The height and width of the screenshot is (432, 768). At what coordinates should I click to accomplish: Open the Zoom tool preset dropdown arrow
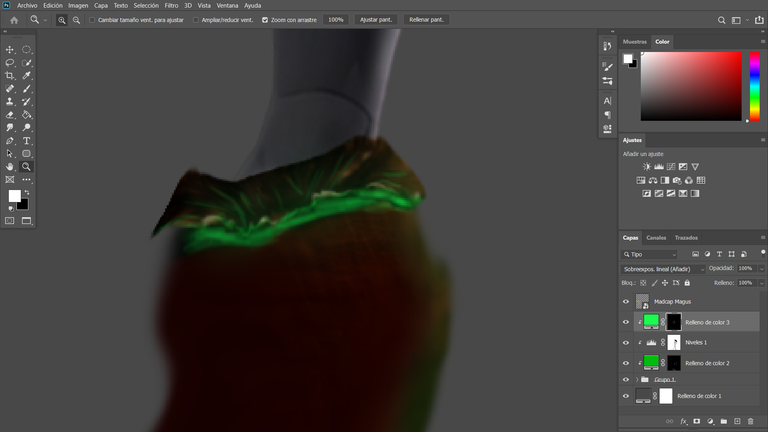pos(45,20)
